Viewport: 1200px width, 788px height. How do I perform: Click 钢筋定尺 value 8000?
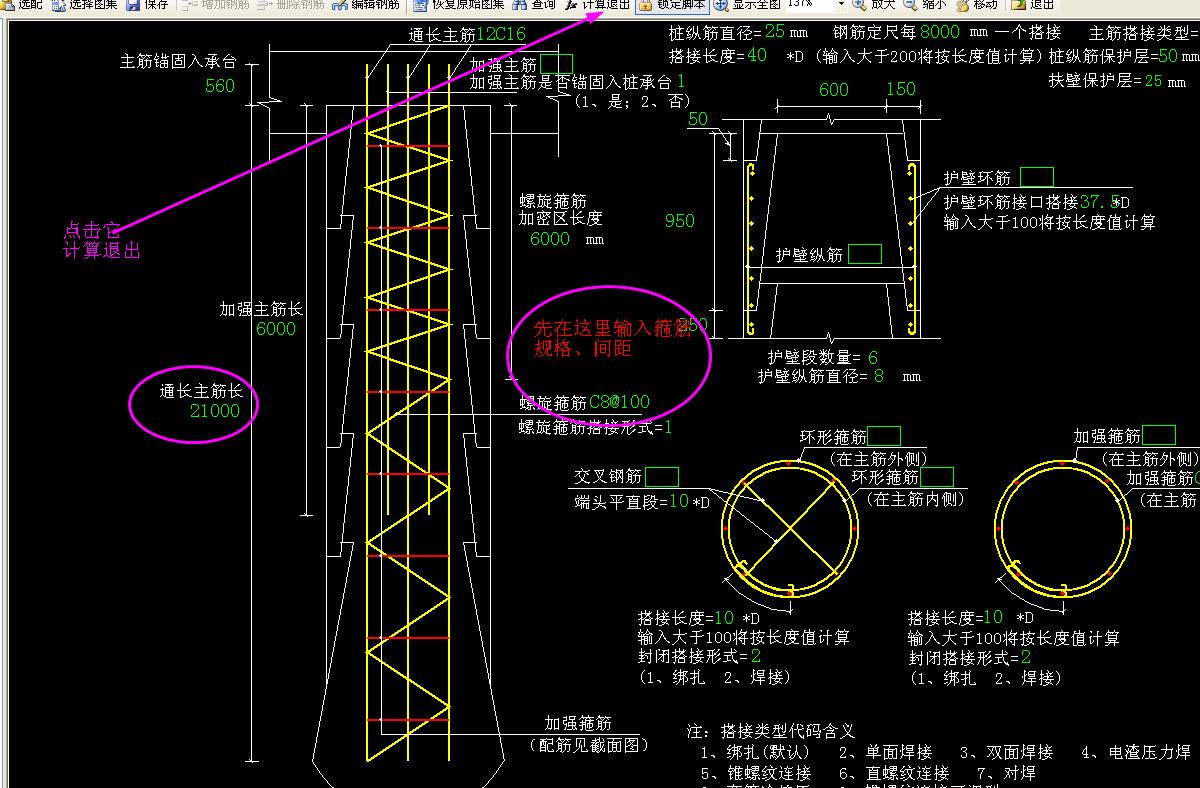coord(939,33)
